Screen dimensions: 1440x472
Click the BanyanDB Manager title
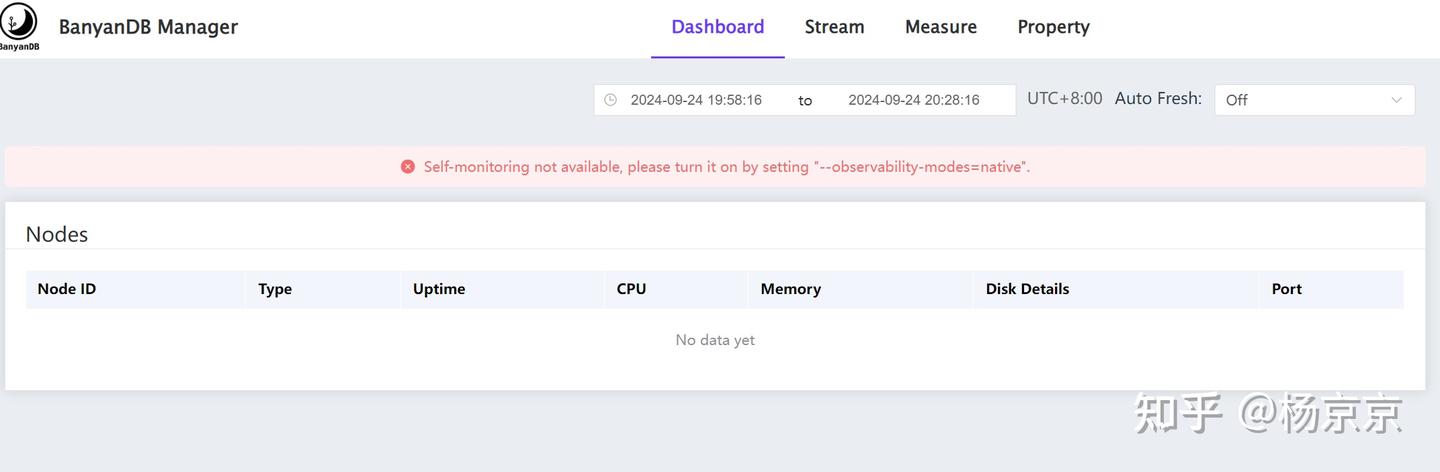148,27
